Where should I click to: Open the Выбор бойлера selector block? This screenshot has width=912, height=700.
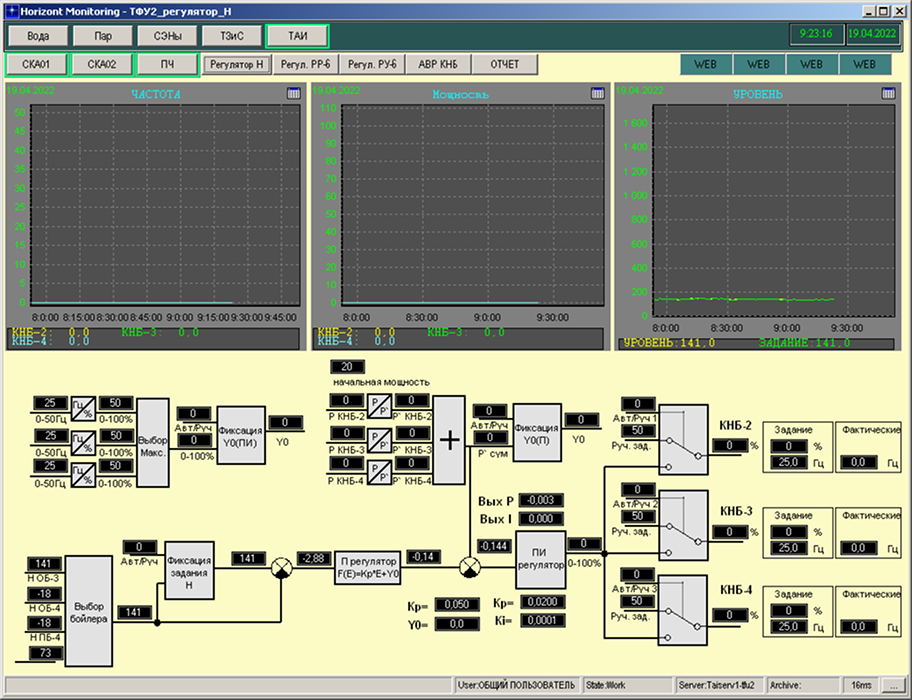pyautogui.click(x=87, y=611)
